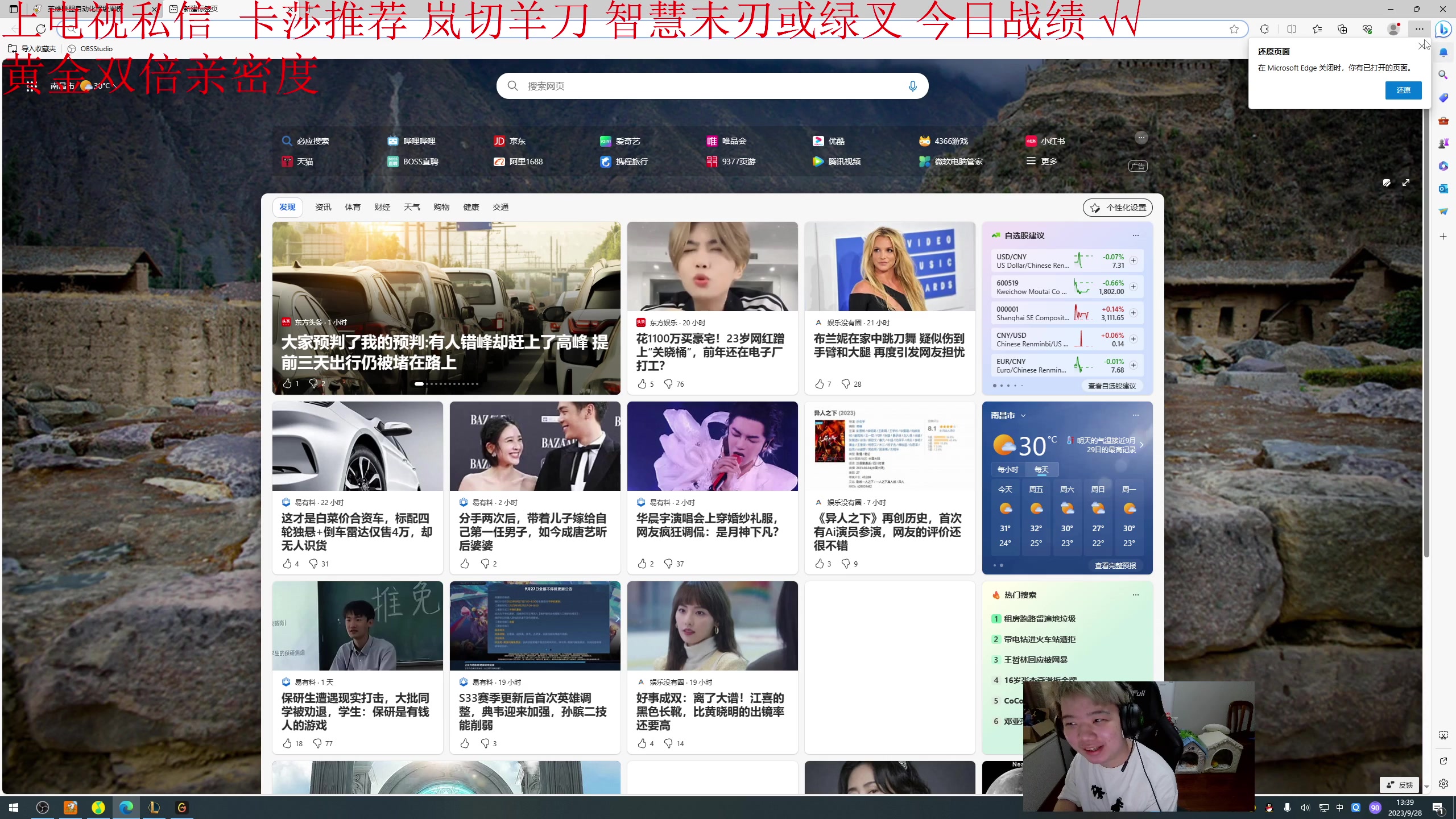This screenshot has height=819, width=1456.
Task: Open the stock card options menu
Action: coord(1135,235)
